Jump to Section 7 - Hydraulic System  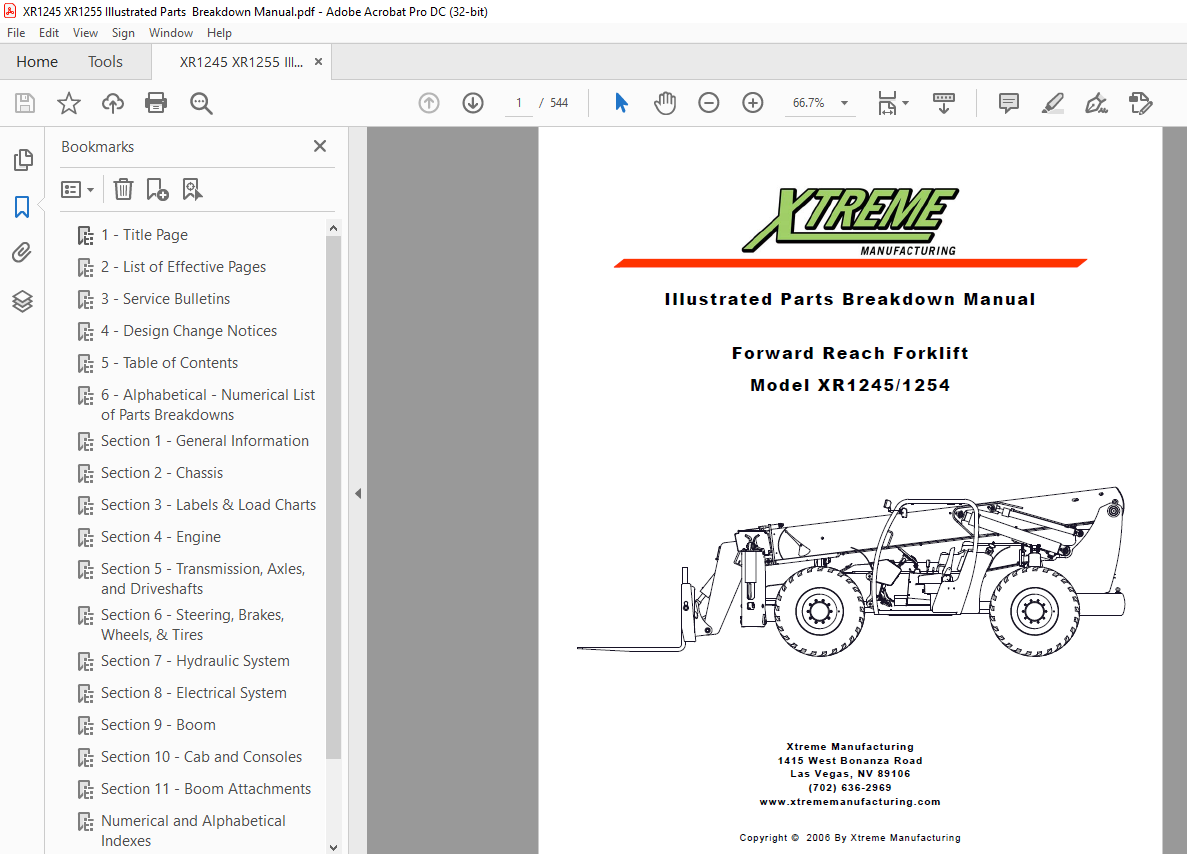195,661
